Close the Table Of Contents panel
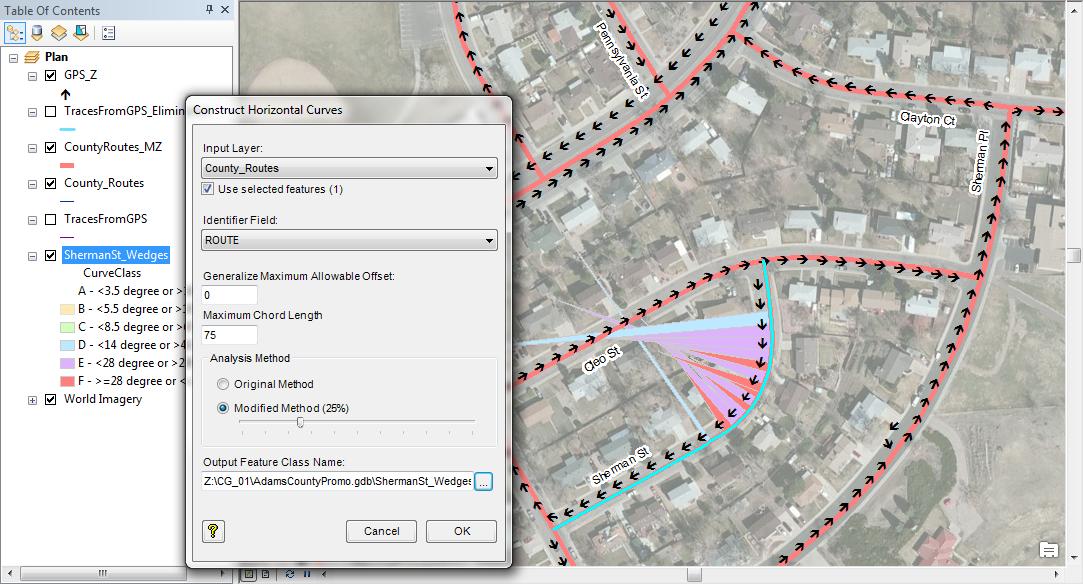The width and height of the screenshot is (1083, 584). 225,10
